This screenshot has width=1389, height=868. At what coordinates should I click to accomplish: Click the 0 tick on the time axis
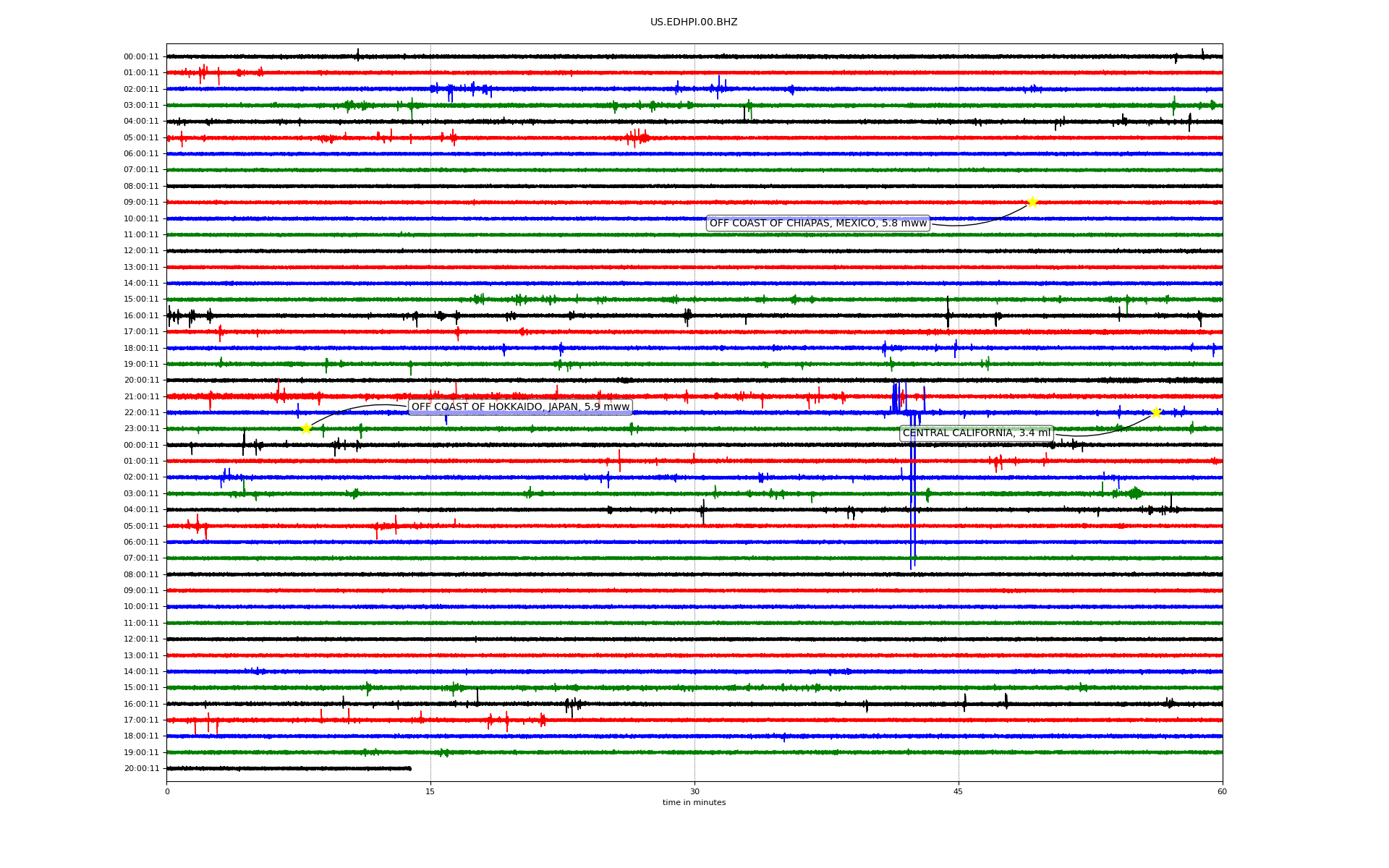pyautogui.click(x=167, y=791)
